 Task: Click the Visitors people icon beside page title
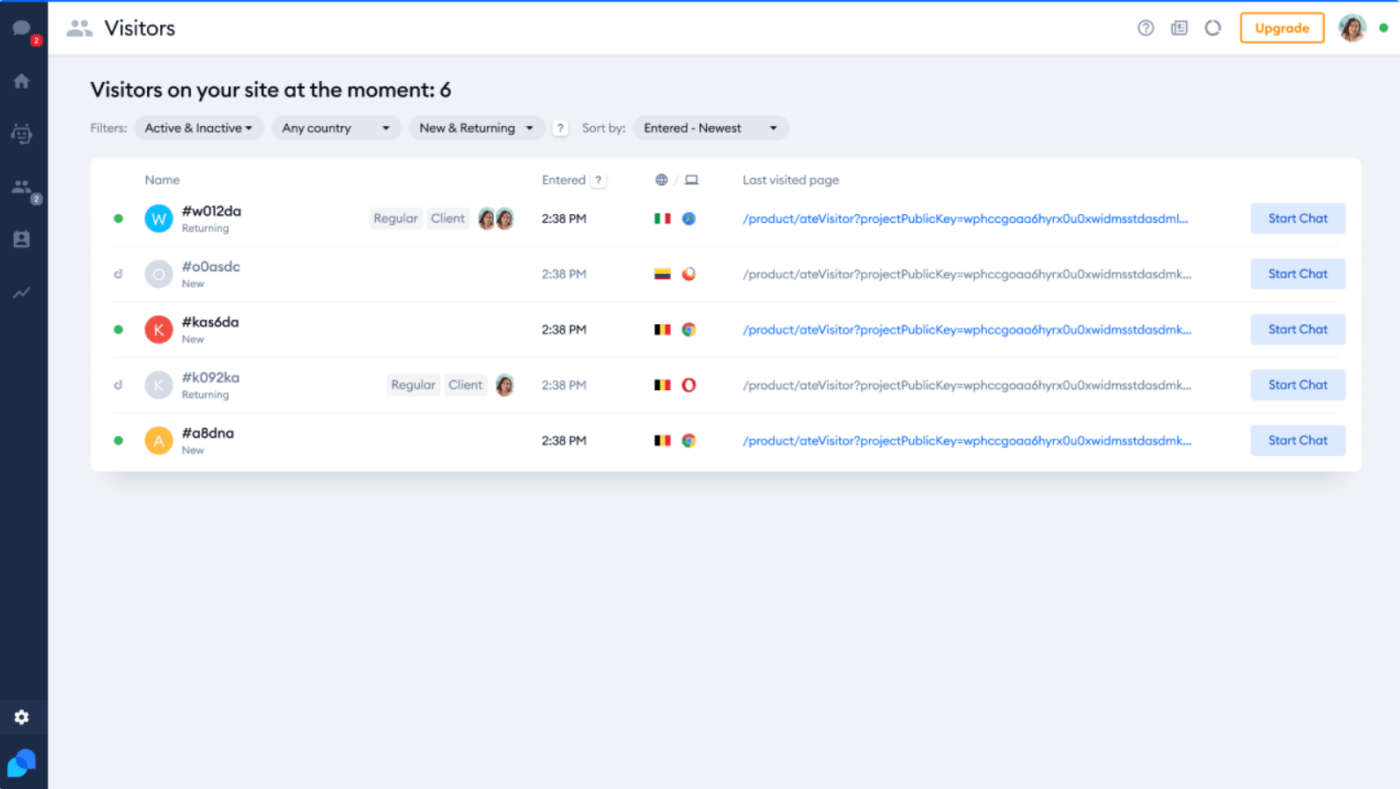tap(80, 28)
